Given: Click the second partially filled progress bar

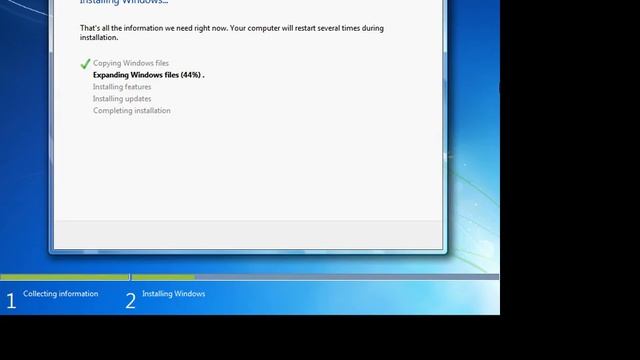Looking at the screenshot, I should point(315,277).
